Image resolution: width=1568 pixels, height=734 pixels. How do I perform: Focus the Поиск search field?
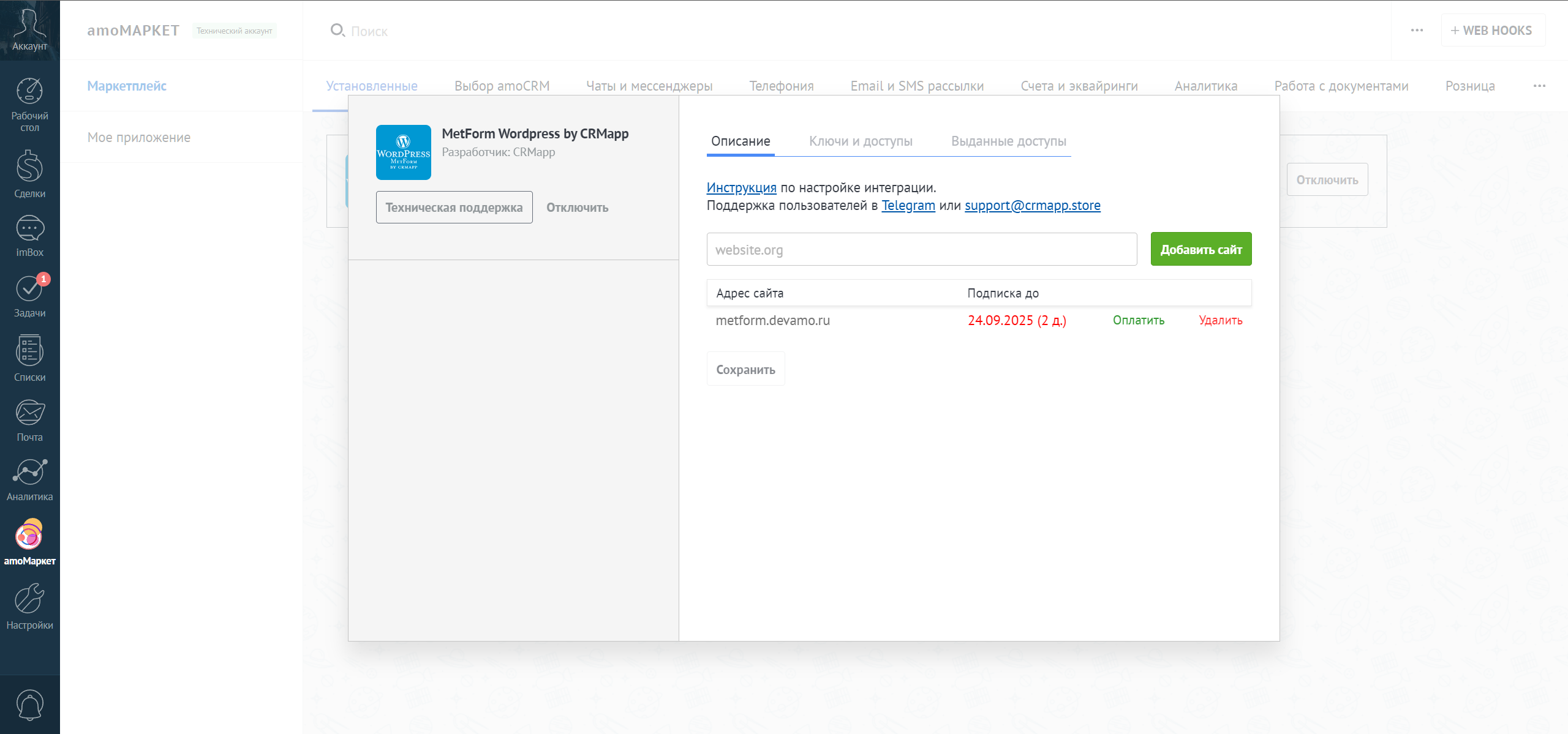[369, 31]
